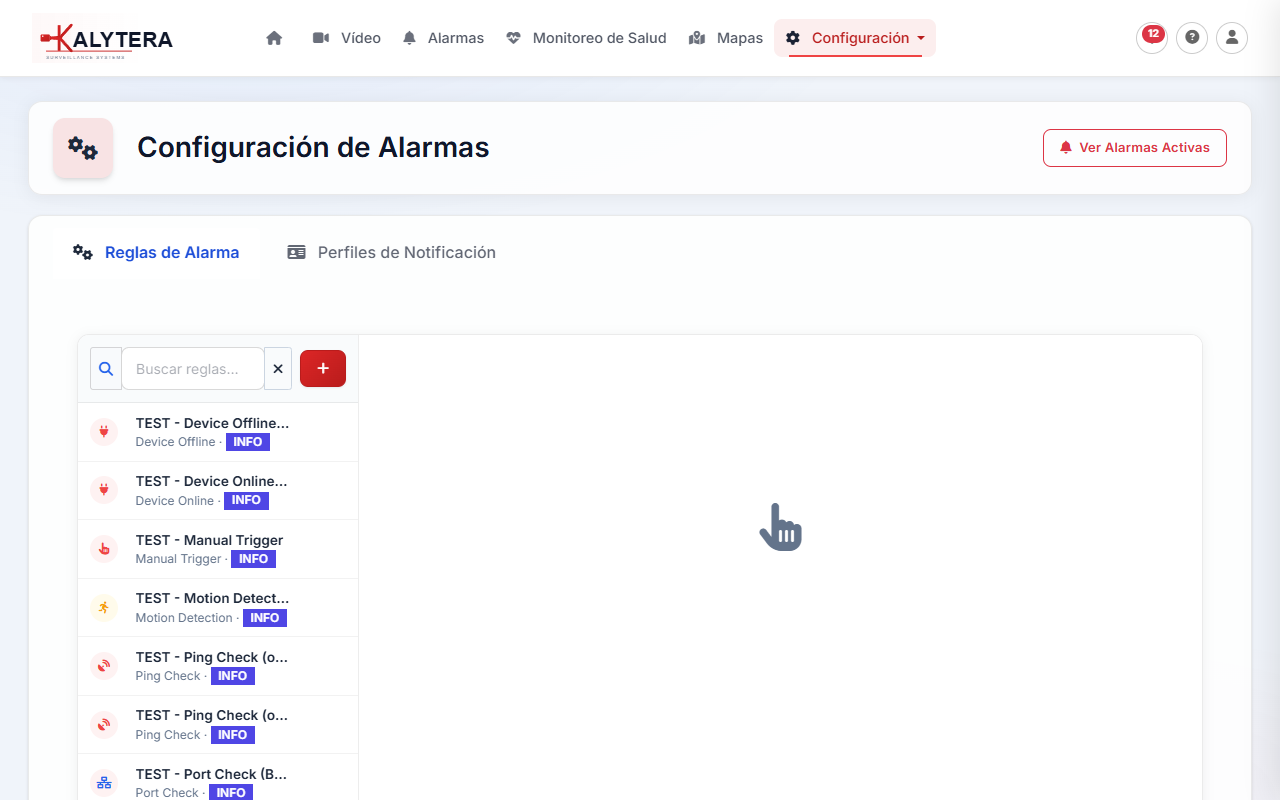Switch to Reglas de Alarma tab
The width and height of the screenshot is (1280, 800).
click(156, 253)
